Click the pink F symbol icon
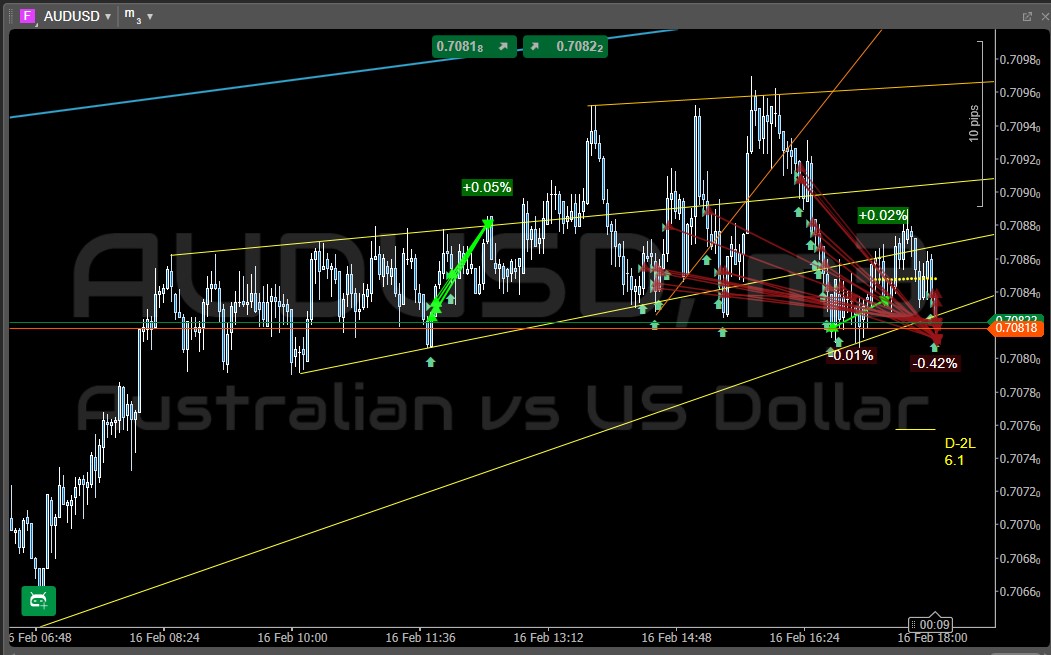 (x=28, y=16)
